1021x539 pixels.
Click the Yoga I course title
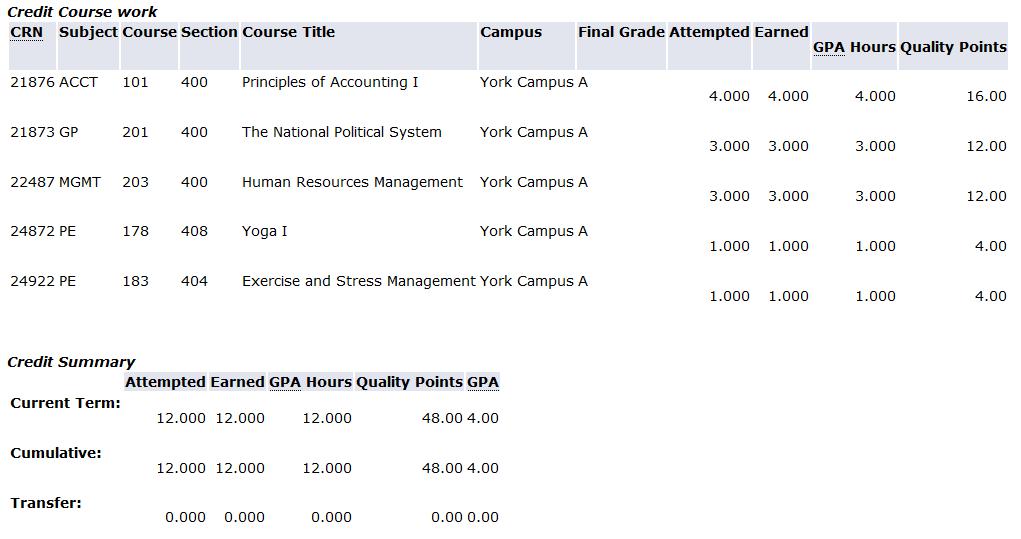click(x=264, y=232)
